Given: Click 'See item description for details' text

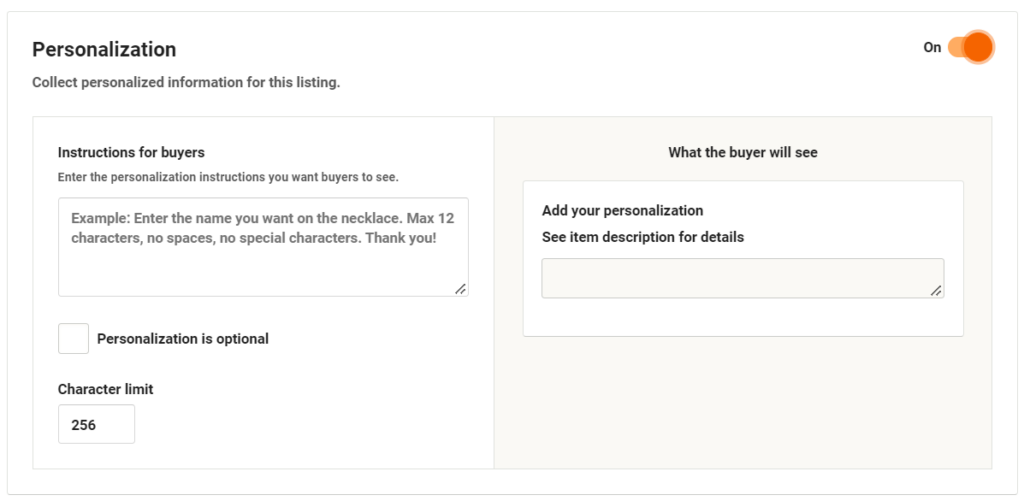Looking at the screenshot, I should click(x=642, y=237).
